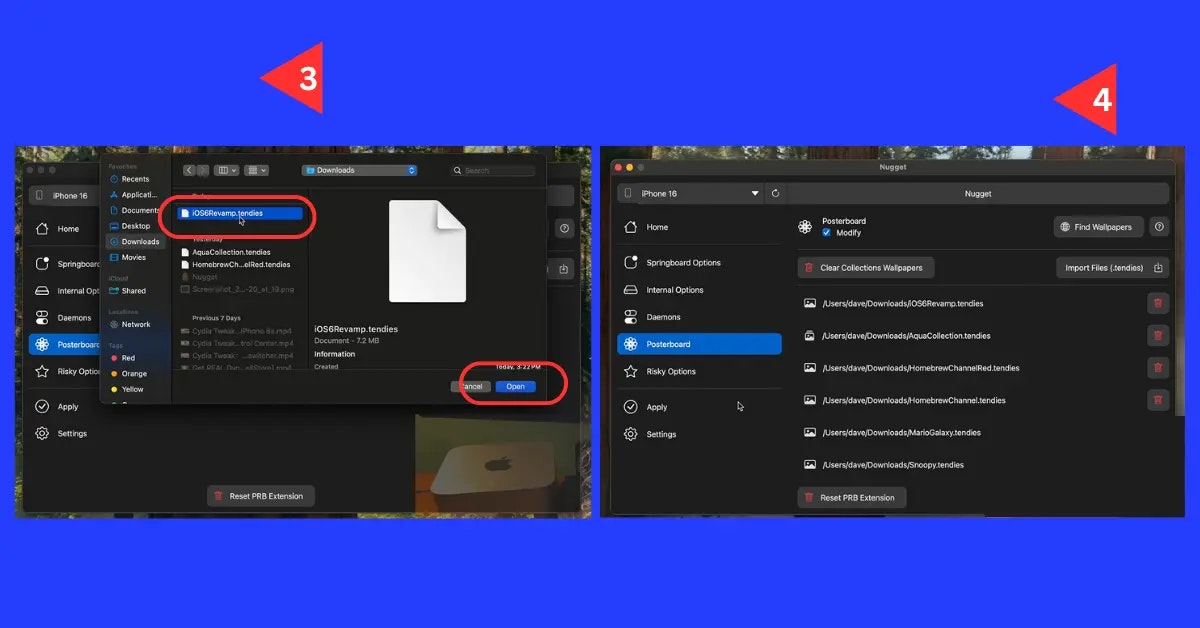Click the Search field in the open dialog

coord(493,170)
